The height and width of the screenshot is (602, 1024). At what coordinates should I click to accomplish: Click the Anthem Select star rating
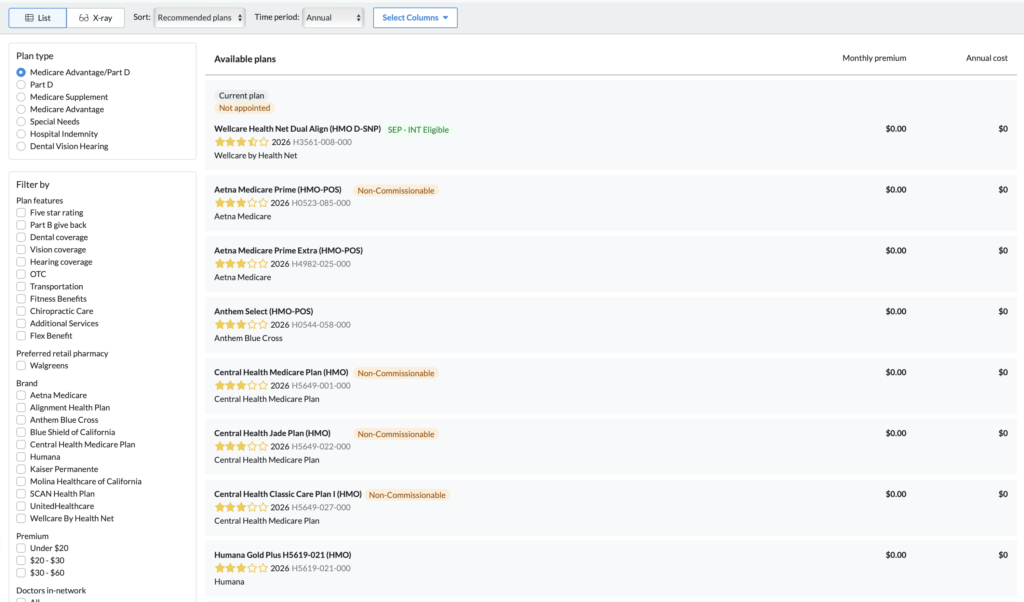pyautogui.click(x=241, y=325)
